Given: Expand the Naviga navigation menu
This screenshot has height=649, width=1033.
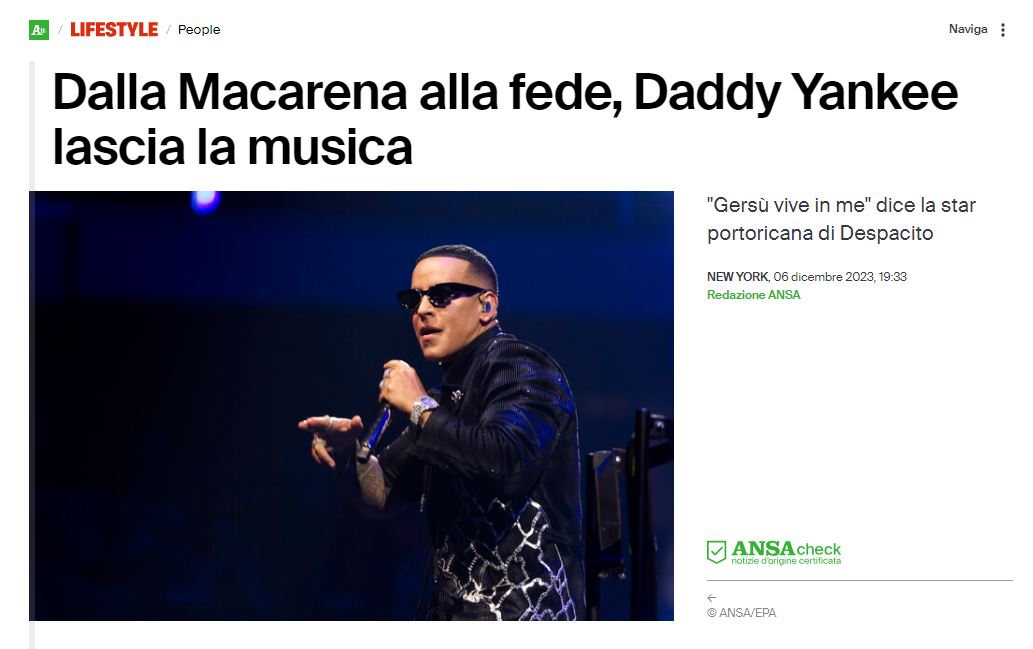Looking at the screenshot, I should [x=968, y=29].
